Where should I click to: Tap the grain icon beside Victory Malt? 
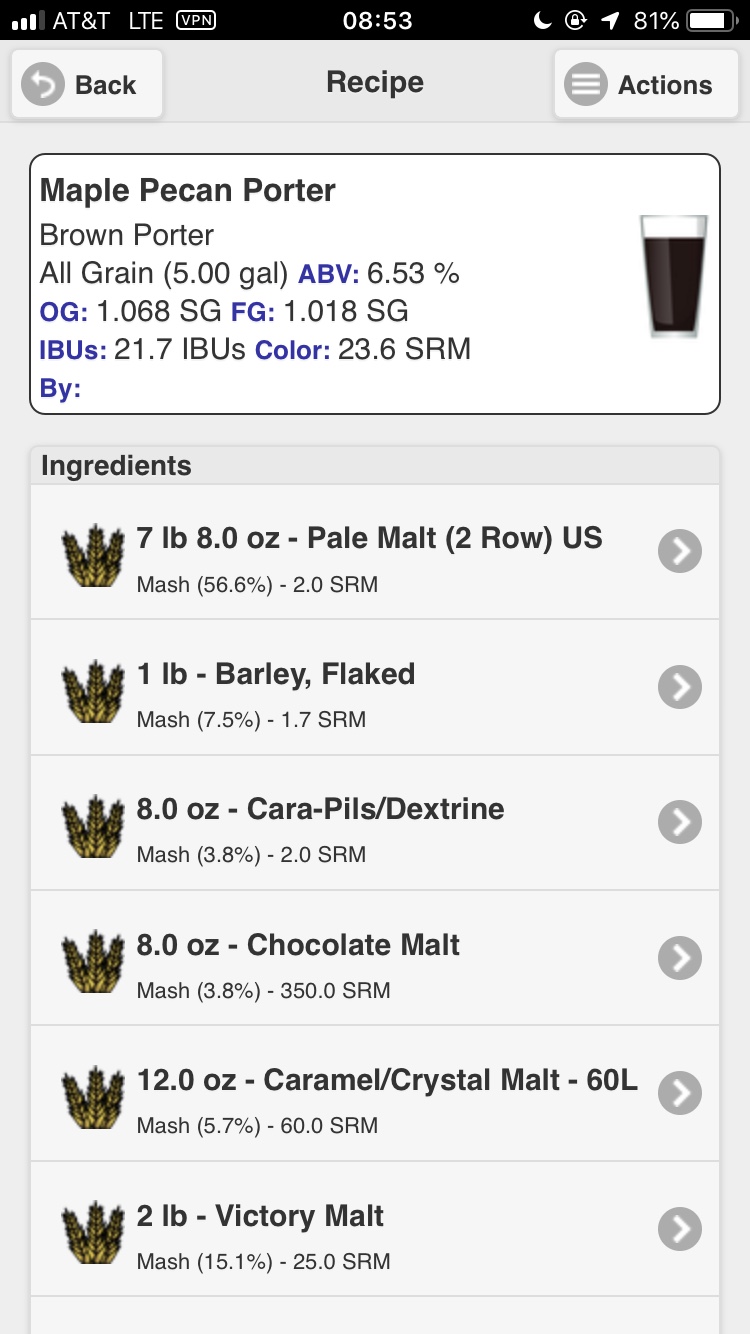tap(93, 1232)
